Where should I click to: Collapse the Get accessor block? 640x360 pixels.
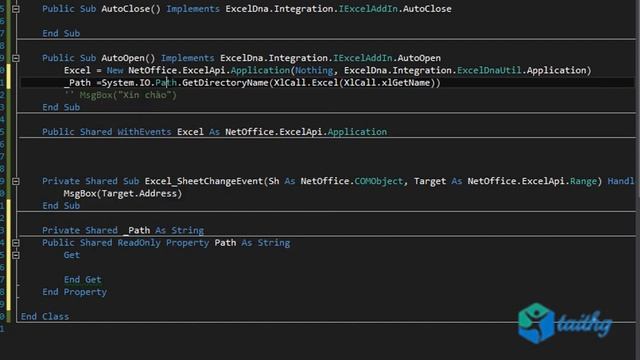[16, 255]
